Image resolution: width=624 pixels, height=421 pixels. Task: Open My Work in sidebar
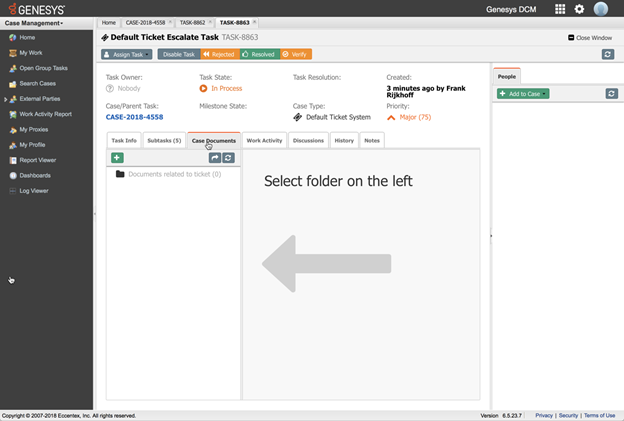(31, 53)
